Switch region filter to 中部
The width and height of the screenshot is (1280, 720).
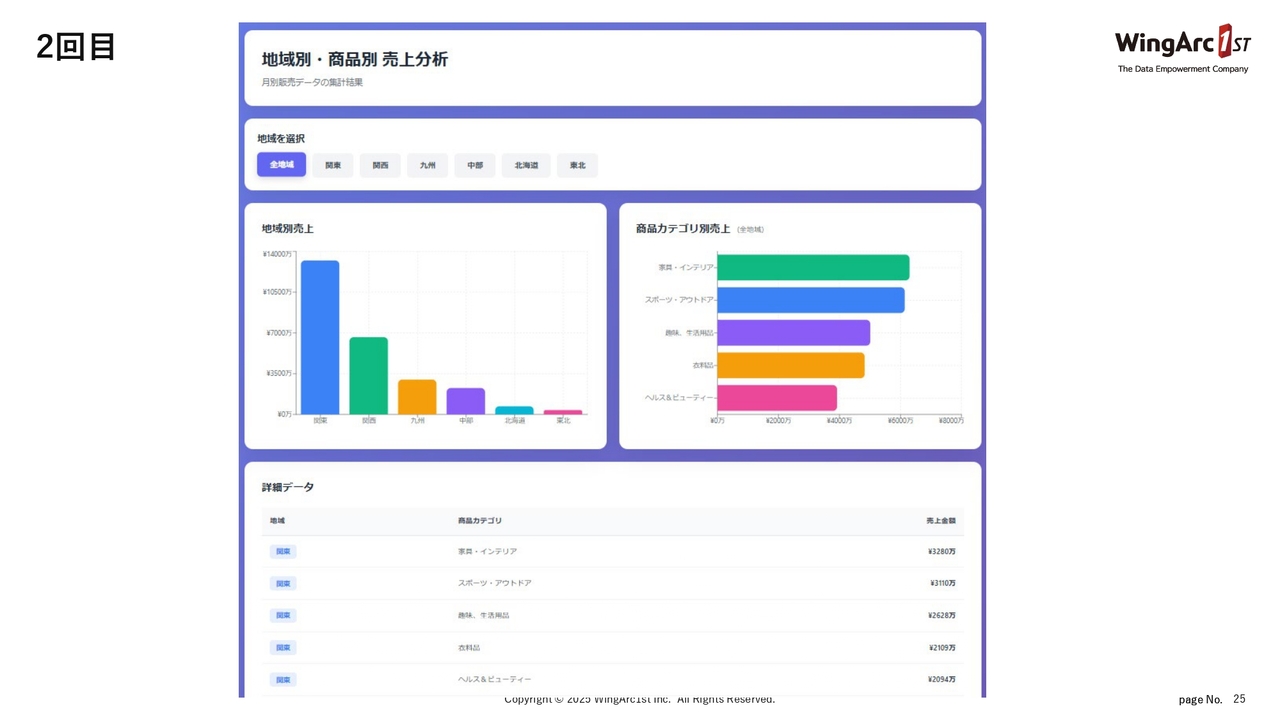point(475,165)
